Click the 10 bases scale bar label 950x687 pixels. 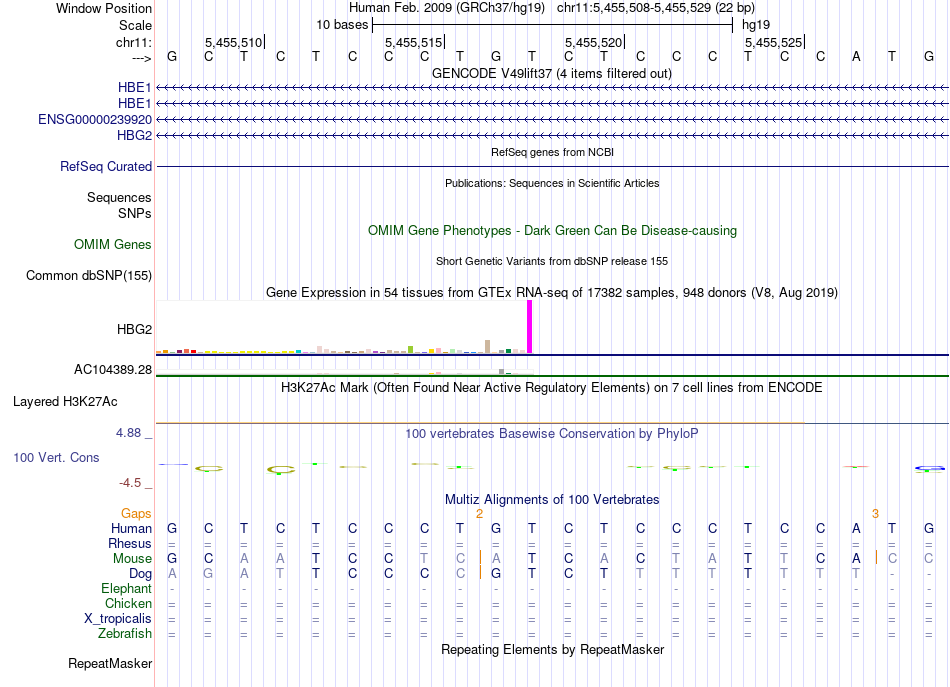point(342,25)
